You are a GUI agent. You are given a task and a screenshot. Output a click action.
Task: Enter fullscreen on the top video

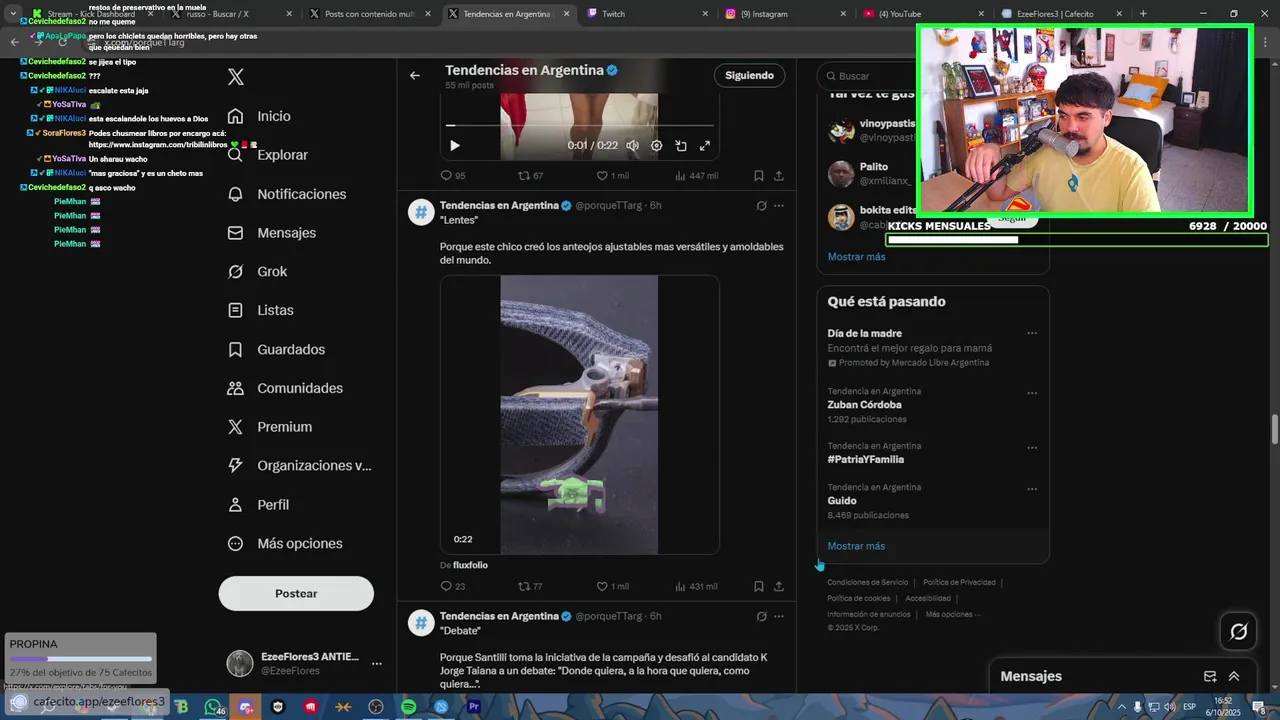click(x=705, y=146)
